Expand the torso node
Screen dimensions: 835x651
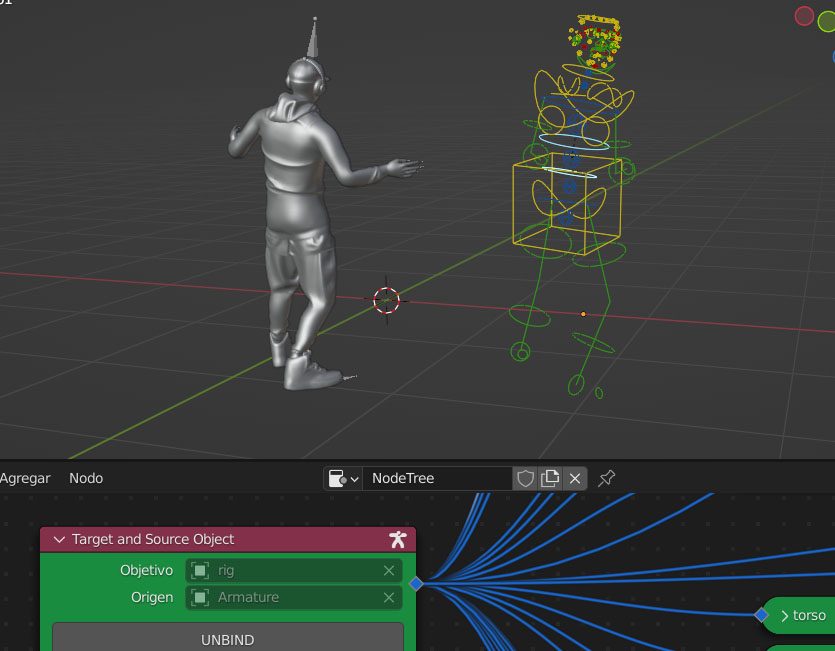pyautogui.click(x=784, y=616)
